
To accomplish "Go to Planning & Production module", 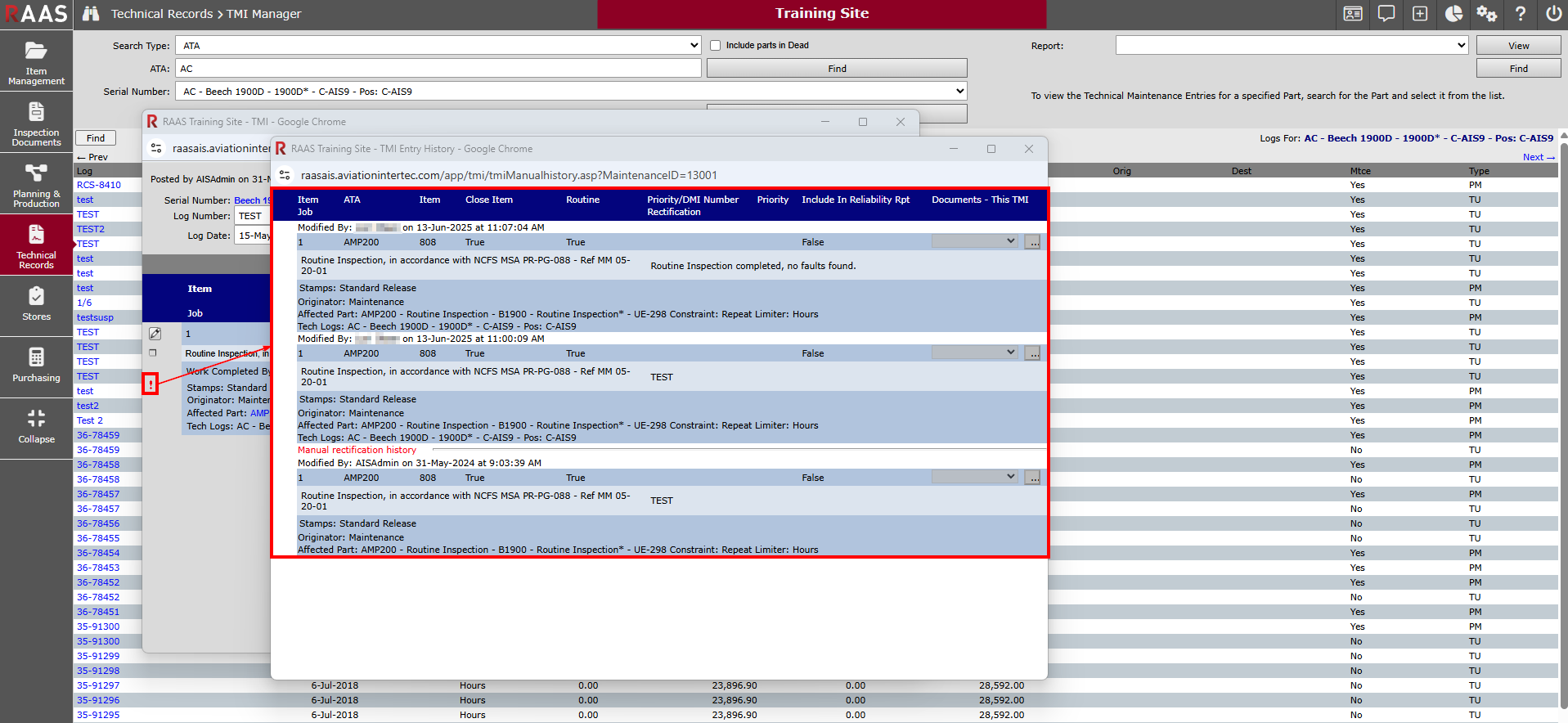I will (x=36, y=185).
